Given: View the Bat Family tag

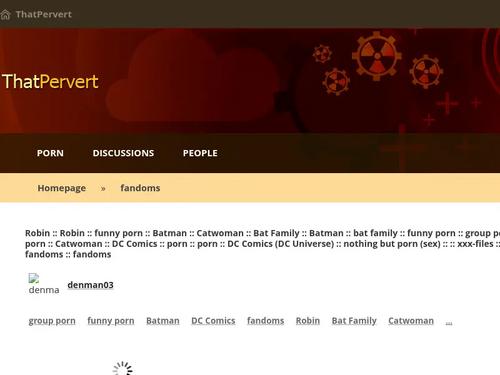Looking at the screenshot, I should point(354,321).
